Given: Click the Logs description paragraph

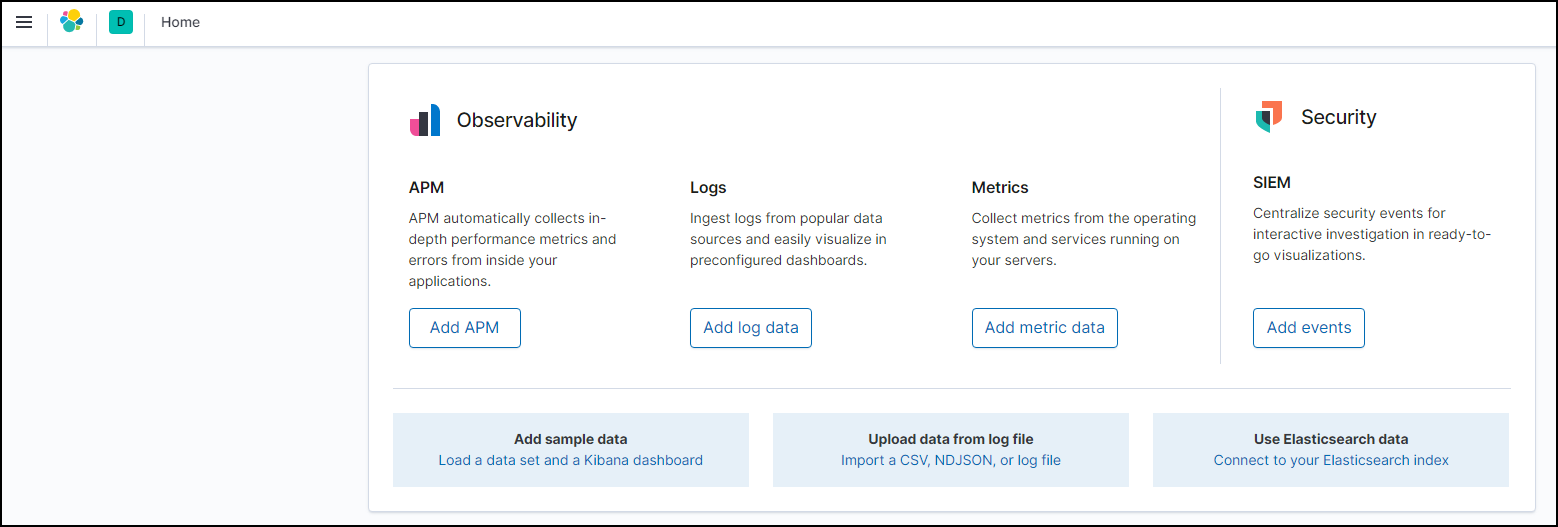Looking at the screenshot, I should [789, 239].
